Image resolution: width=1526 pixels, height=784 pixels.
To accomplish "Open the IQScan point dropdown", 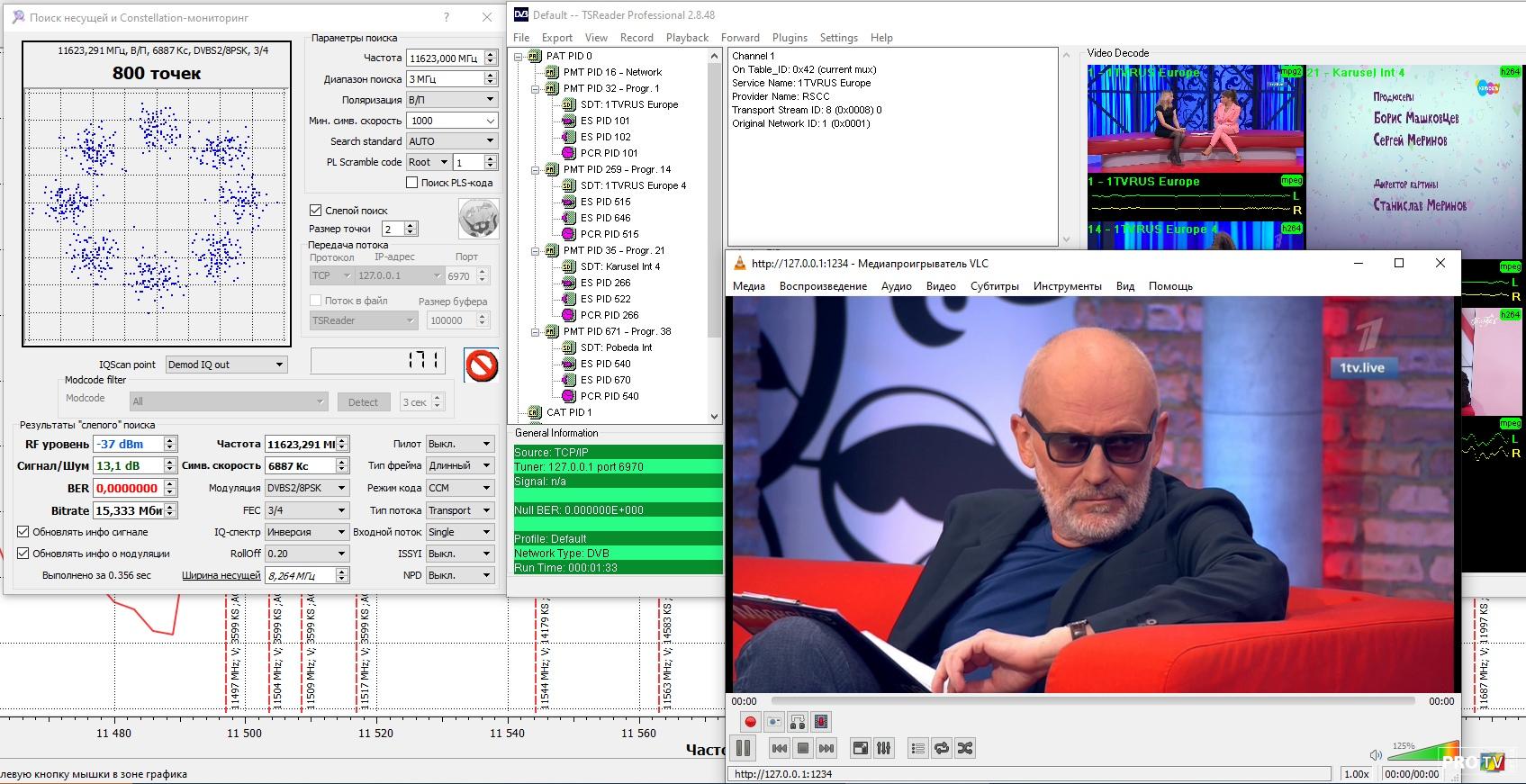I will click(225, 365).
